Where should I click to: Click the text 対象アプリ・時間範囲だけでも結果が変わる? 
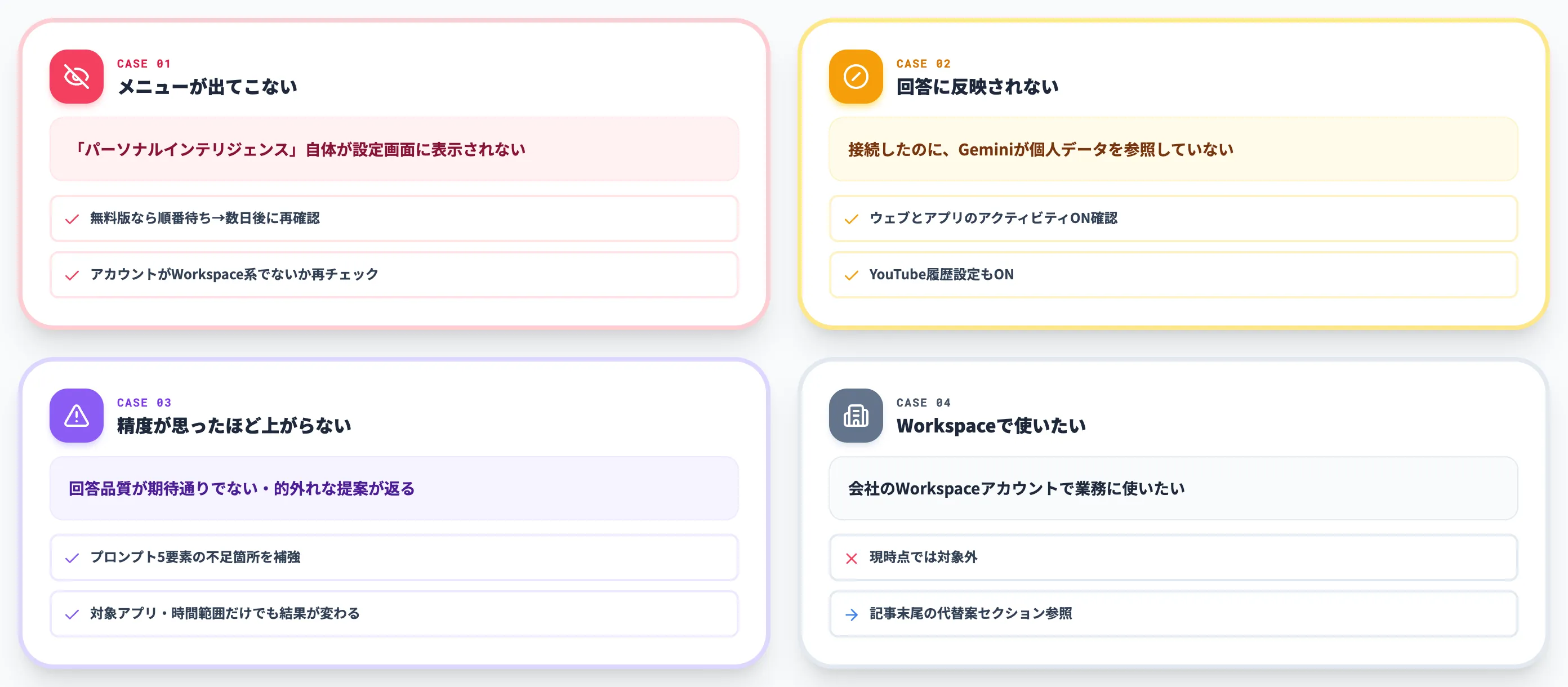tap(225, 613)
